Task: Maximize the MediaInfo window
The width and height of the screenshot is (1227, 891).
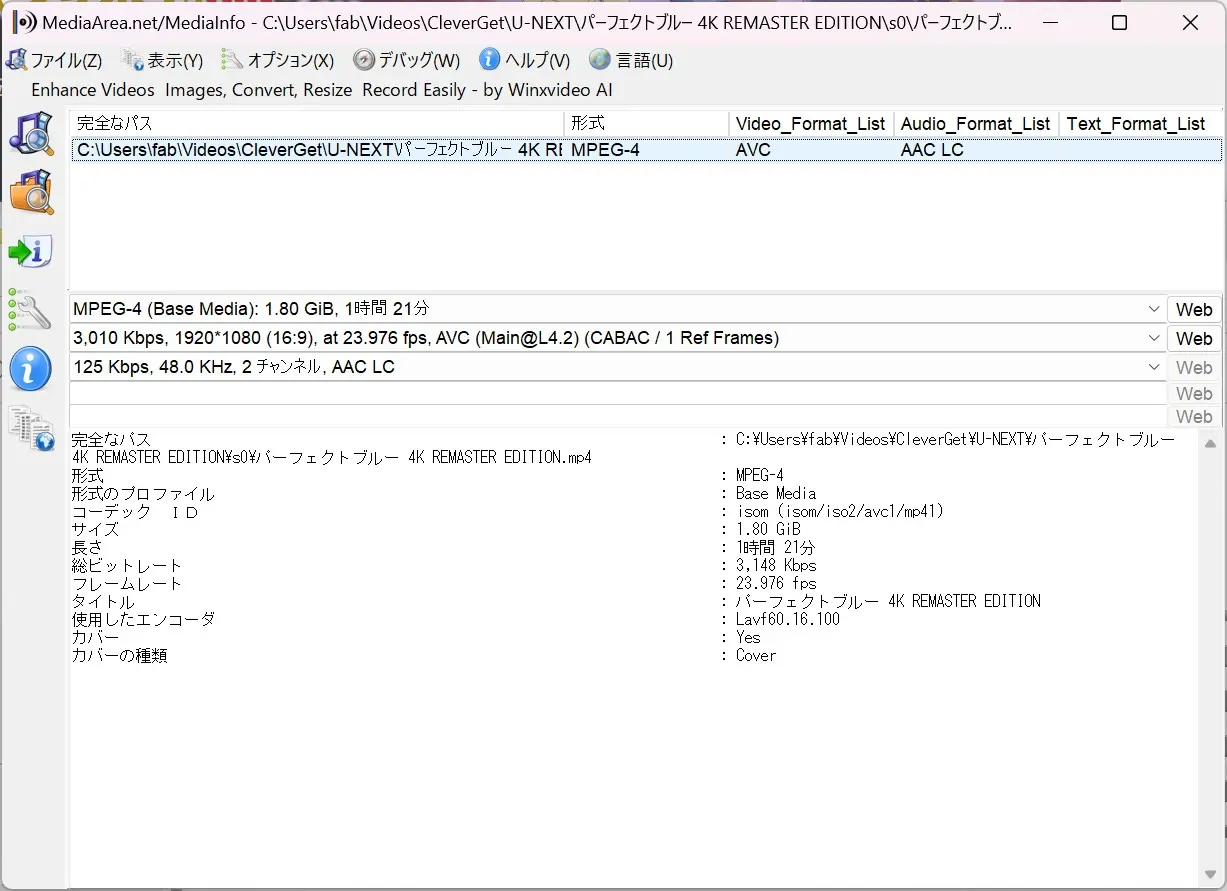Action: pyautogui.click(x=1120, y=23)
